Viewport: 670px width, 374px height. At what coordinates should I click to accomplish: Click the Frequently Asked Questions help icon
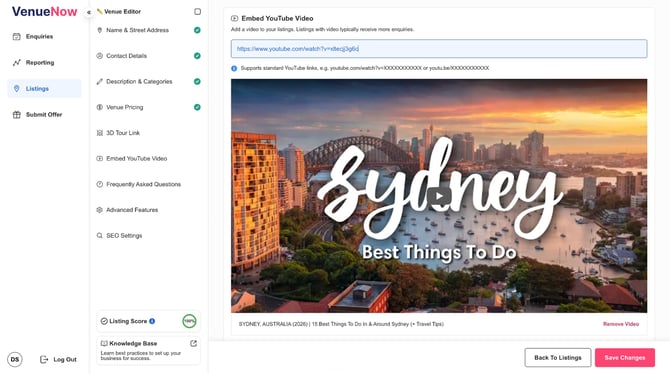100,184
